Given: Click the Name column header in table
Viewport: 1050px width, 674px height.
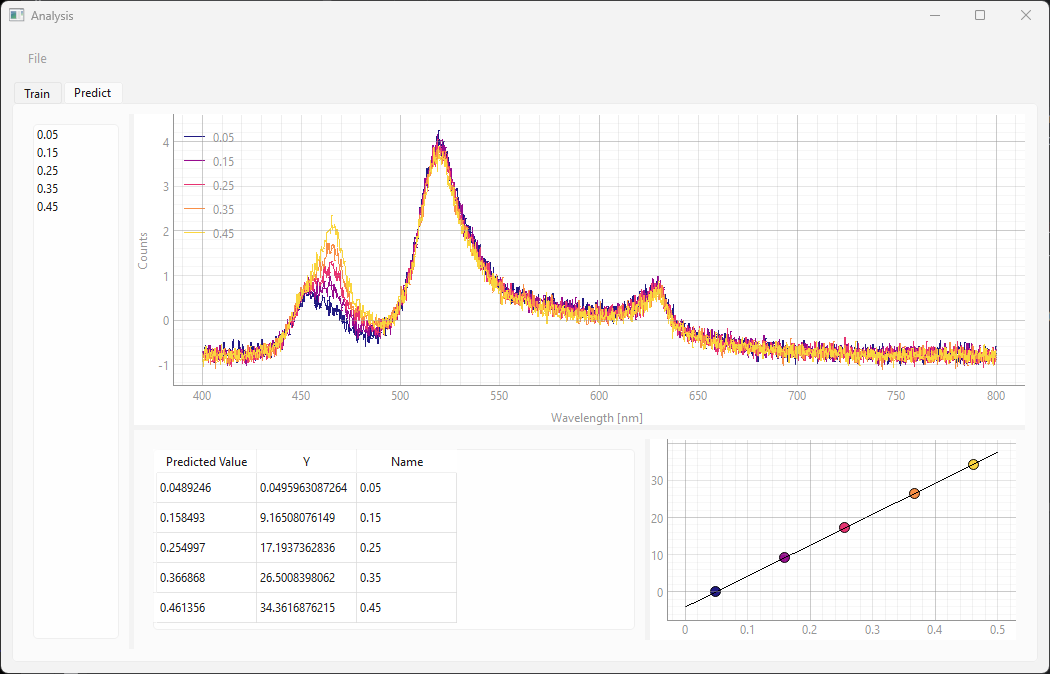Looking at the screenshot, I should coord(406,462).
